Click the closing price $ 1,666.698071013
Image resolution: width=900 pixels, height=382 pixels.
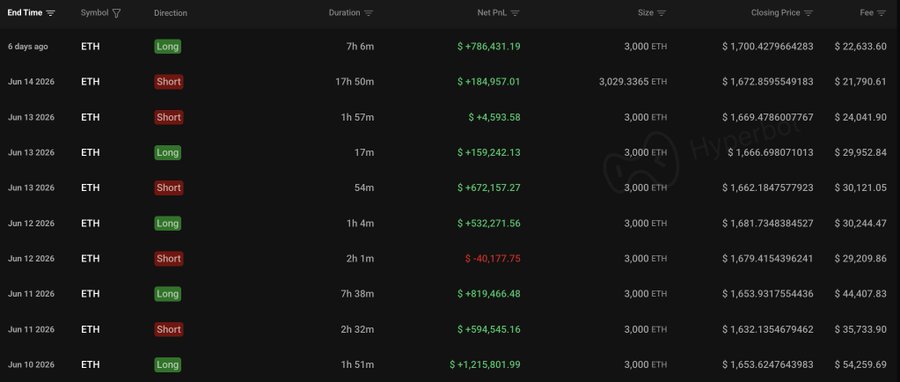771,153
